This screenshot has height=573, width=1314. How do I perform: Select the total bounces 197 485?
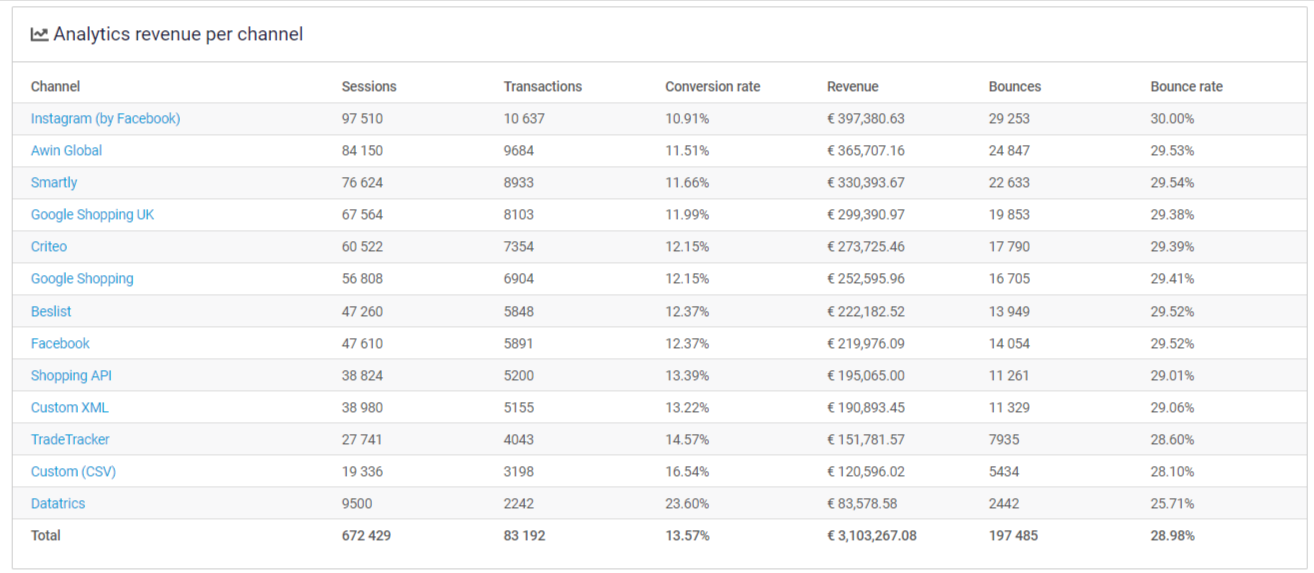(x=1013, y=535)
